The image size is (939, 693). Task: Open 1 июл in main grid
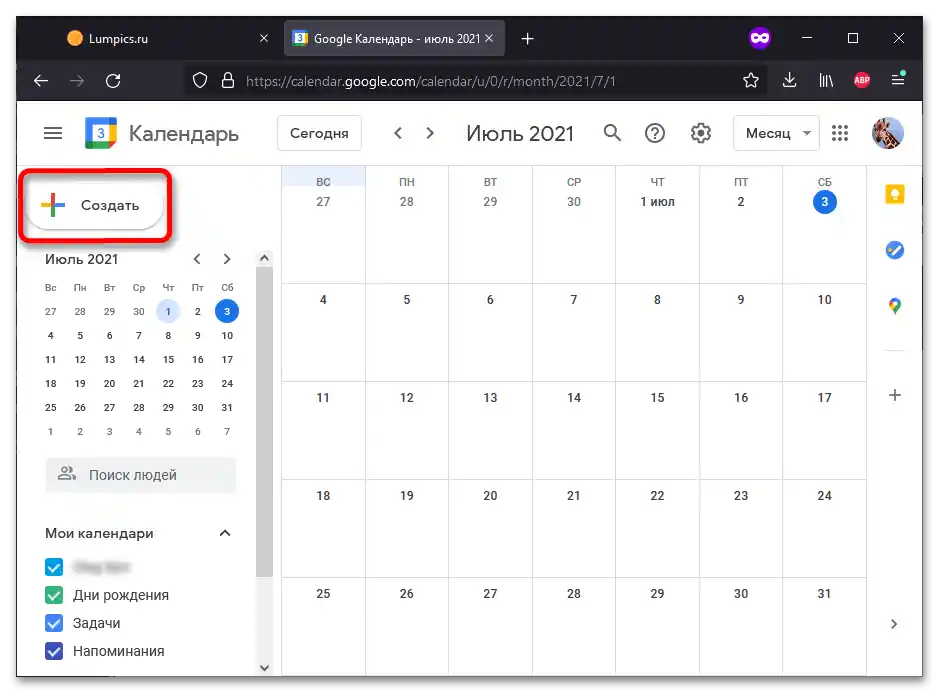657,202
